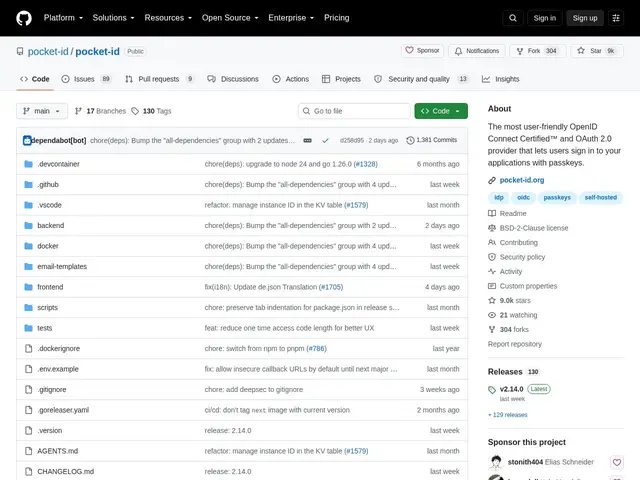The image size is (640, 480).
Task: Switch to the Actions tab
Action: coord(291,79)
